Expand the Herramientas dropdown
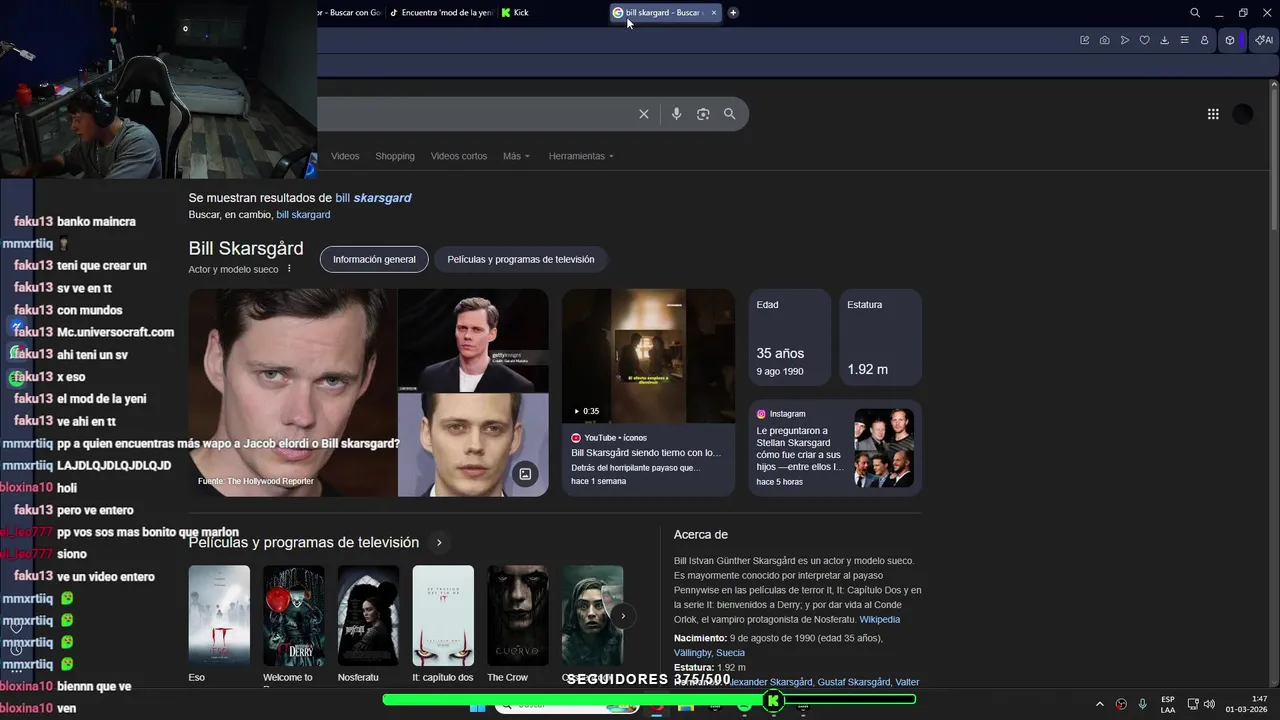 pos(581,156)
